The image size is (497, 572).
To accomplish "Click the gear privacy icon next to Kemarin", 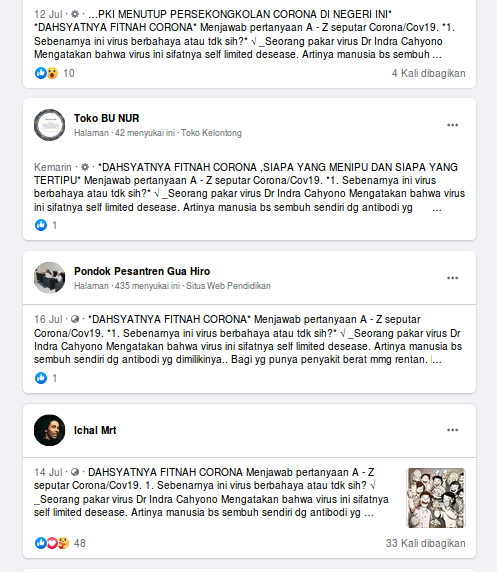I will coord(85,167).
